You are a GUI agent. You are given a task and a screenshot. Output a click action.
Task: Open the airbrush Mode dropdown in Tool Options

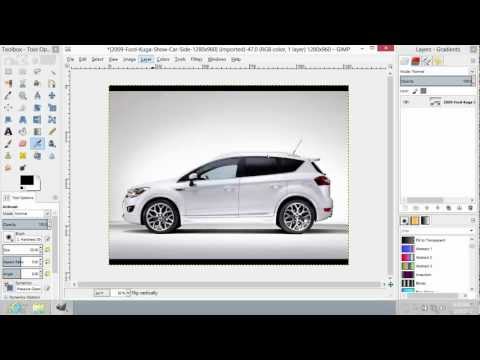tap(26, 213)
